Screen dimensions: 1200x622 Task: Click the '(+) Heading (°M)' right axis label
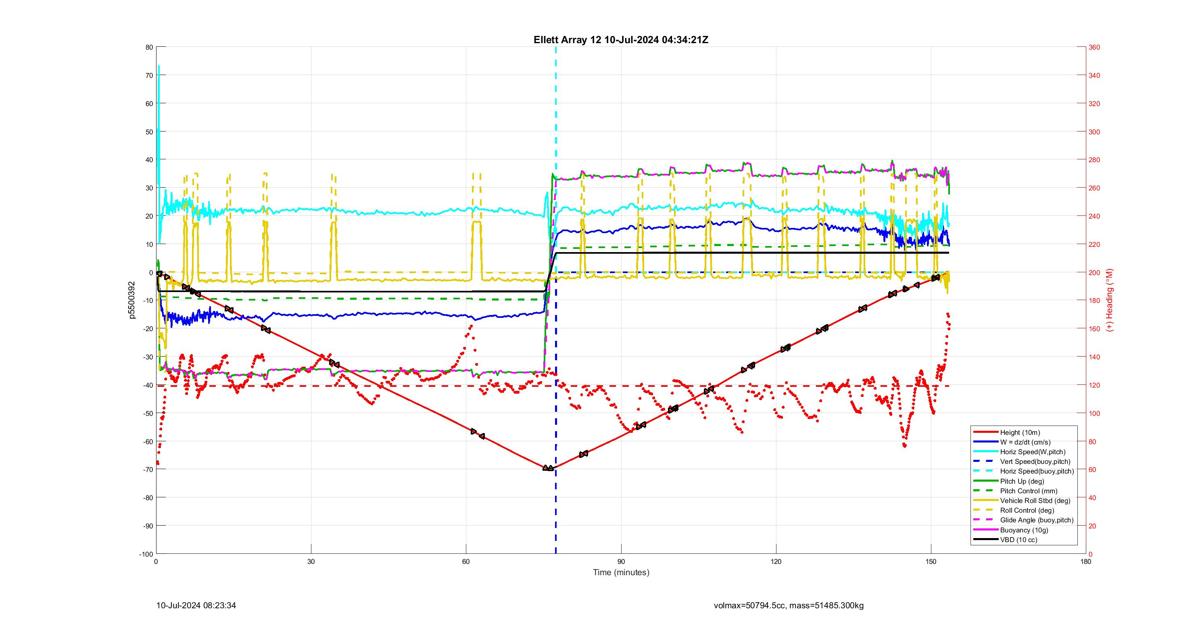(x=1110, y=300)
